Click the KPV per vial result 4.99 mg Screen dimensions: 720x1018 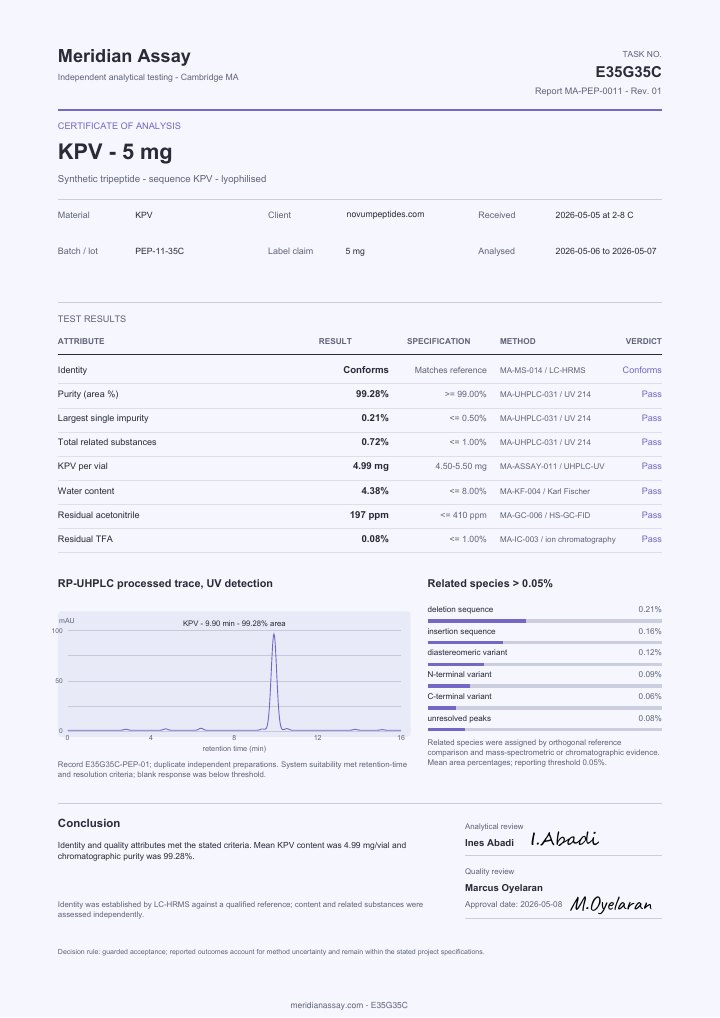(x=371, y=466)
